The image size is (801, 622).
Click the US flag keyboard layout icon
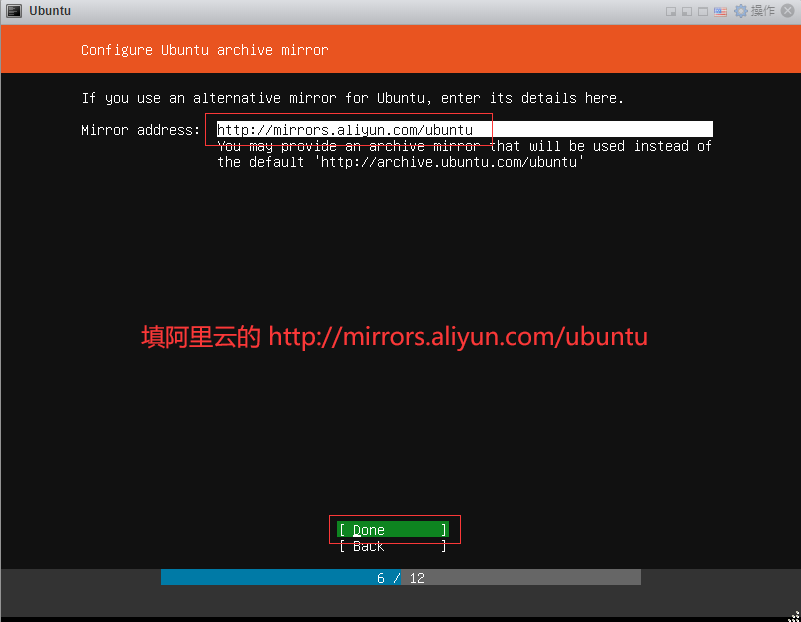[720, 11]
